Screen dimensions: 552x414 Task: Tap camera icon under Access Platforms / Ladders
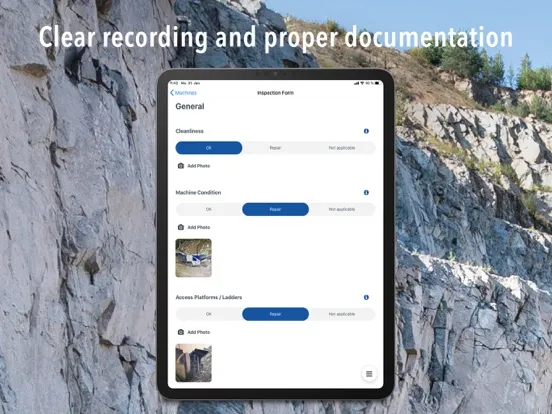point(181,332)
